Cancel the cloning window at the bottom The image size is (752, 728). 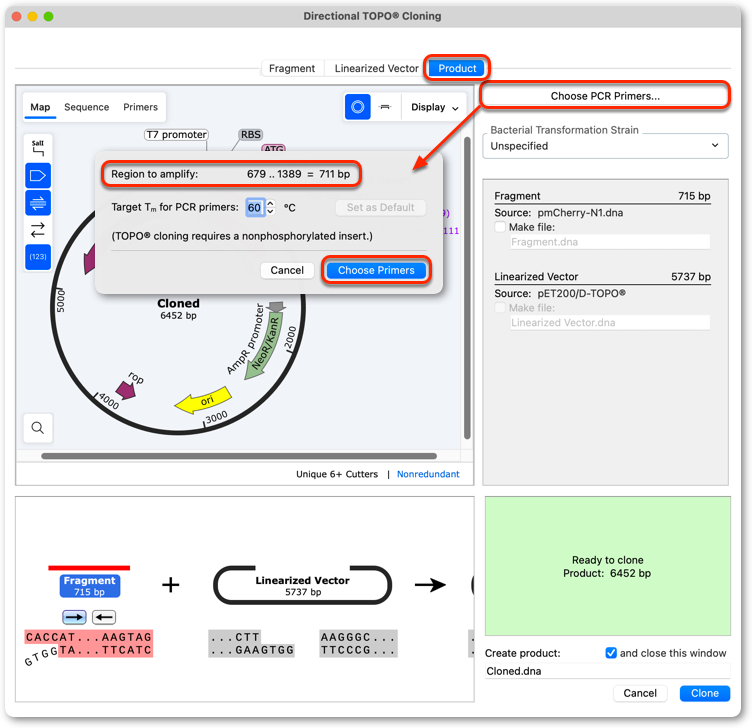point(640,693)
